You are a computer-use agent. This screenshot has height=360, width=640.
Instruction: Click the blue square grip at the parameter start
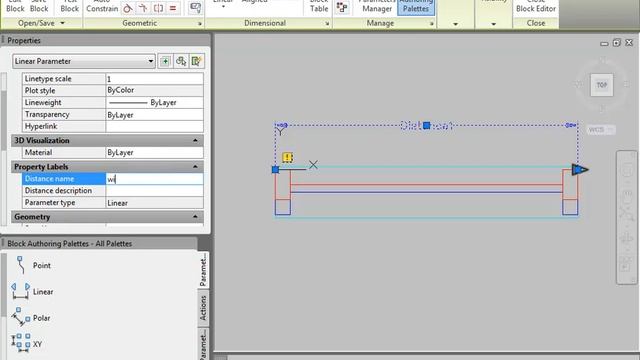pos(276,169)
